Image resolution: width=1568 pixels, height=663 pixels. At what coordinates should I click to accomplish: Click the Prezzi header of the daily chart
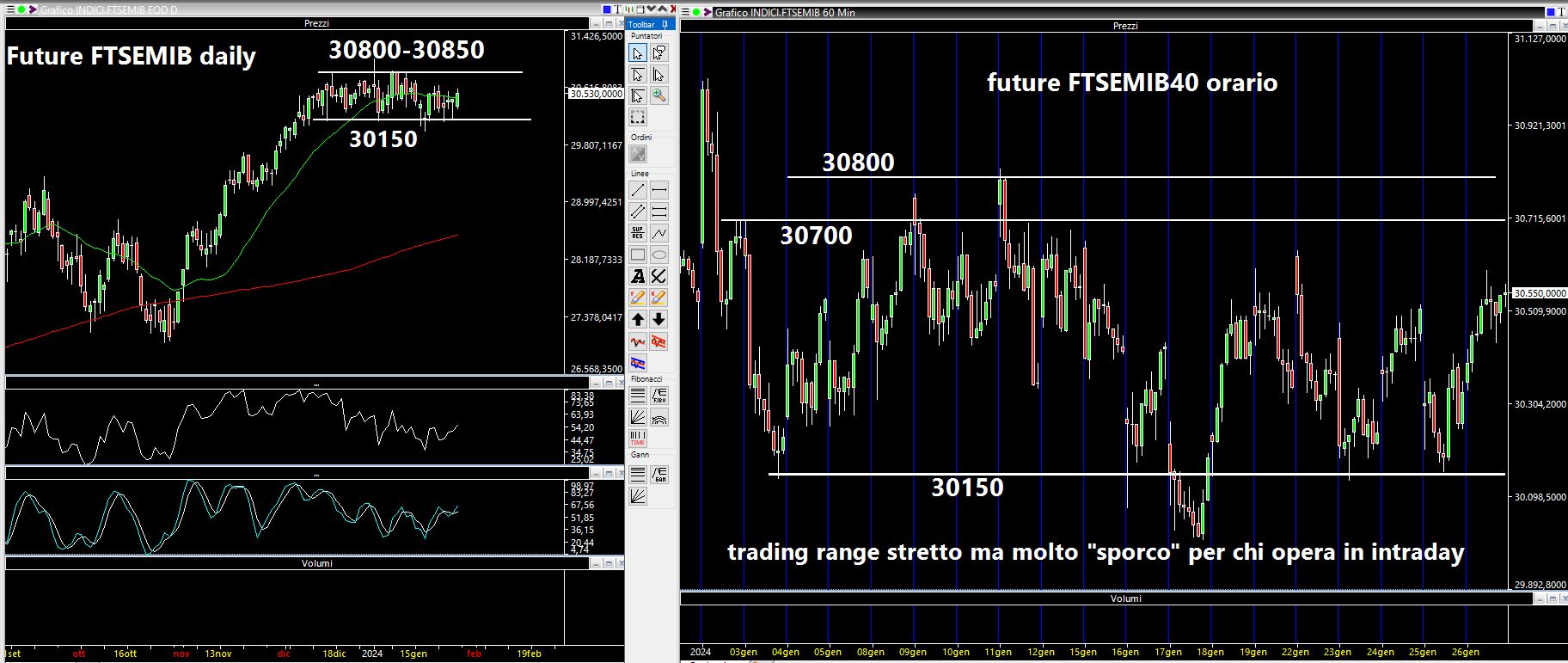316,23
